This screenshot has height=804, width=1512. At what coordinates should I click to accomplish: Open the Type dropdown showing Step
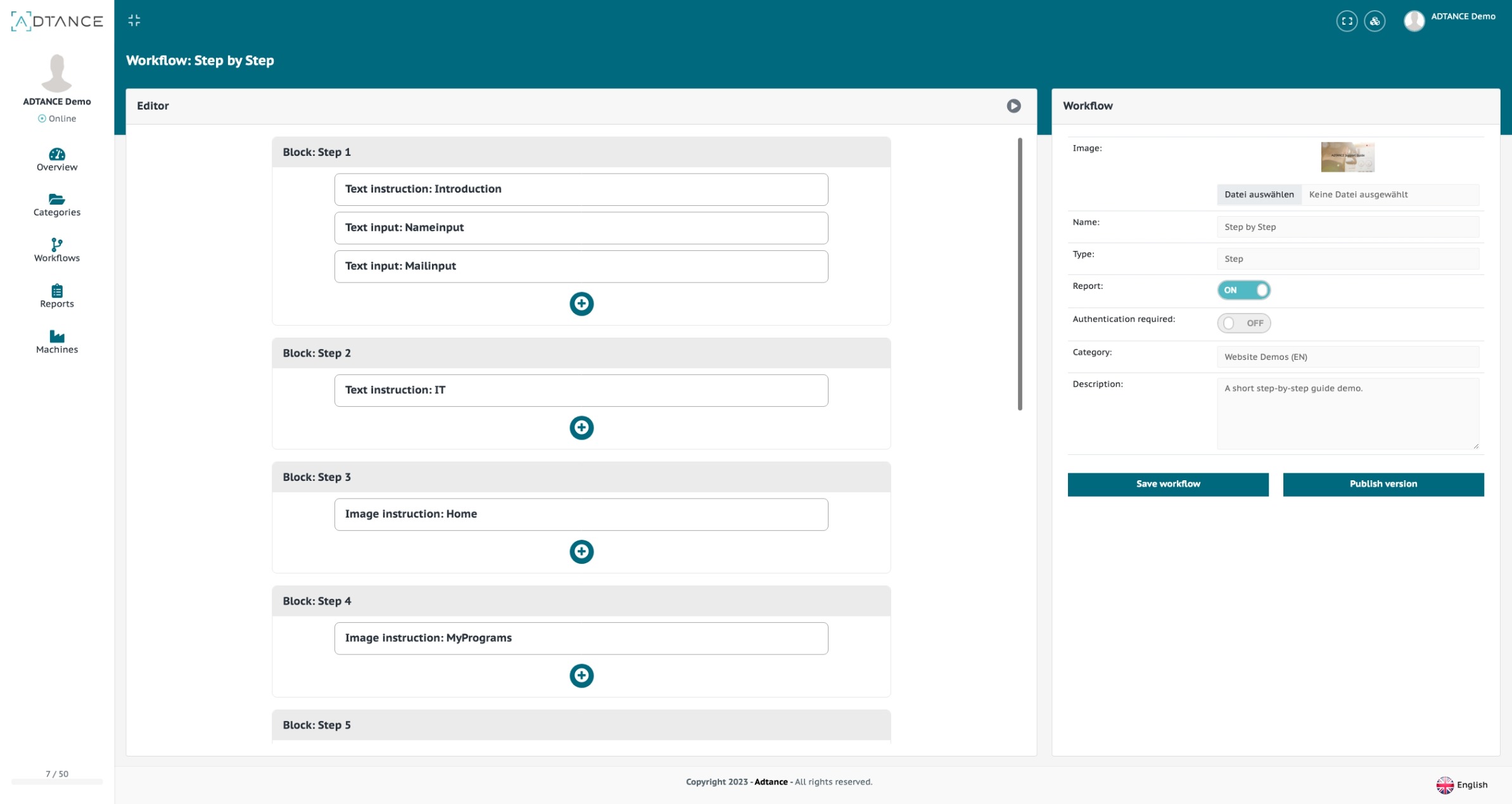pos(1348,258)
